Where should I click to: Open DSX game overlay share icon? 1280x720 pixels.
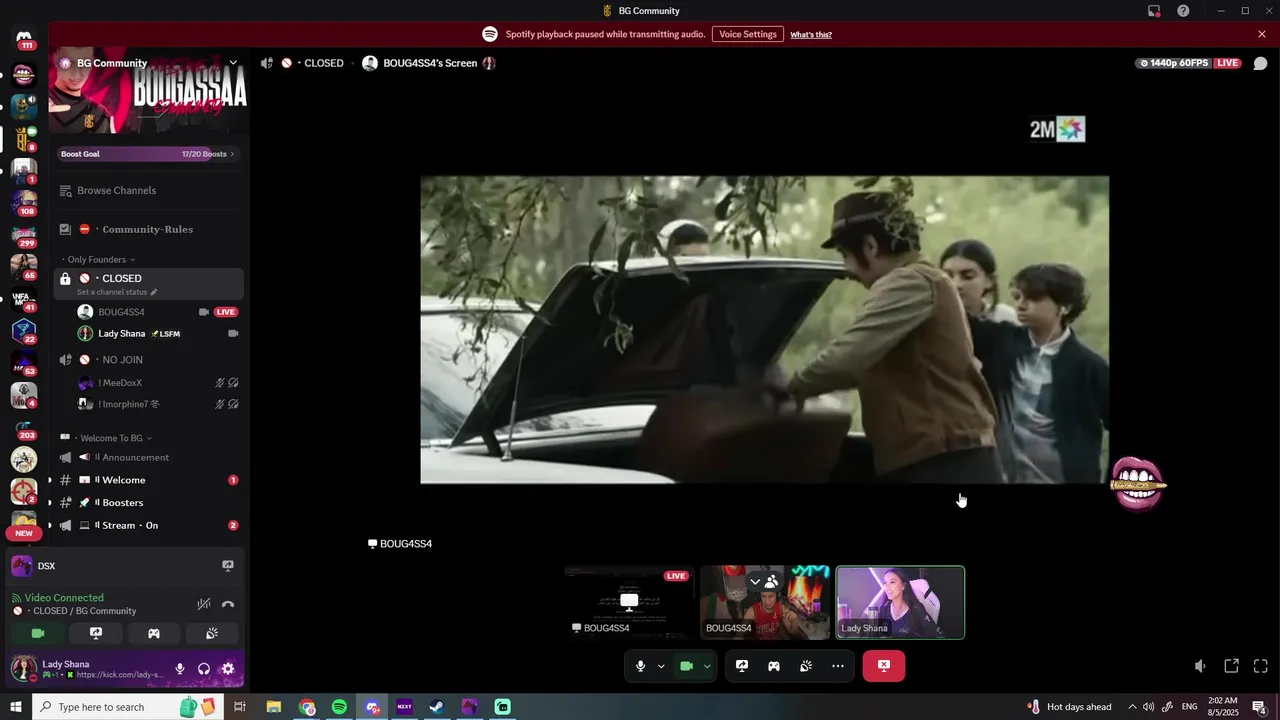tap(228, 566)
